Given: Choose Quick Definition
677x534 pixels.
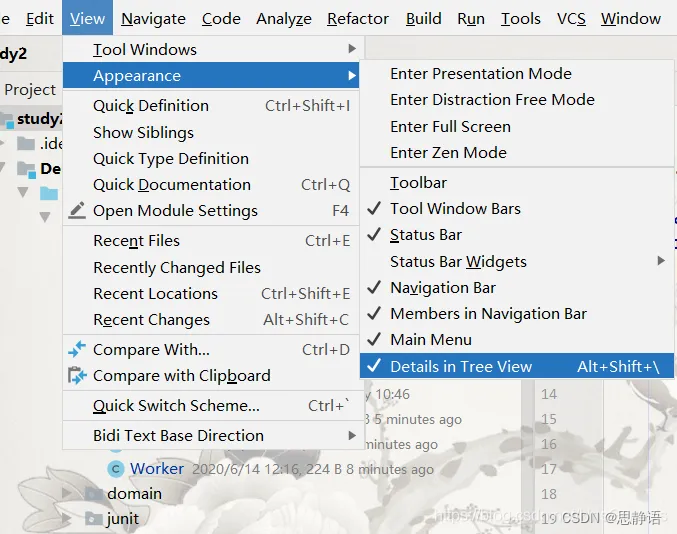Looking at the screenshot, I should click(x=211, y=106).
